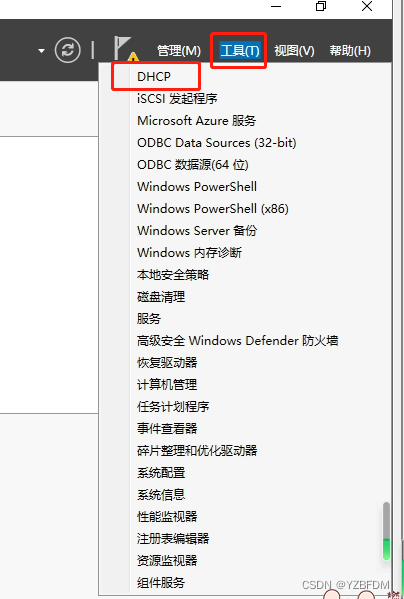Viewport: 404px width, 599px height.
Task: Open the 帮助(H) menu
Action: 350,51
